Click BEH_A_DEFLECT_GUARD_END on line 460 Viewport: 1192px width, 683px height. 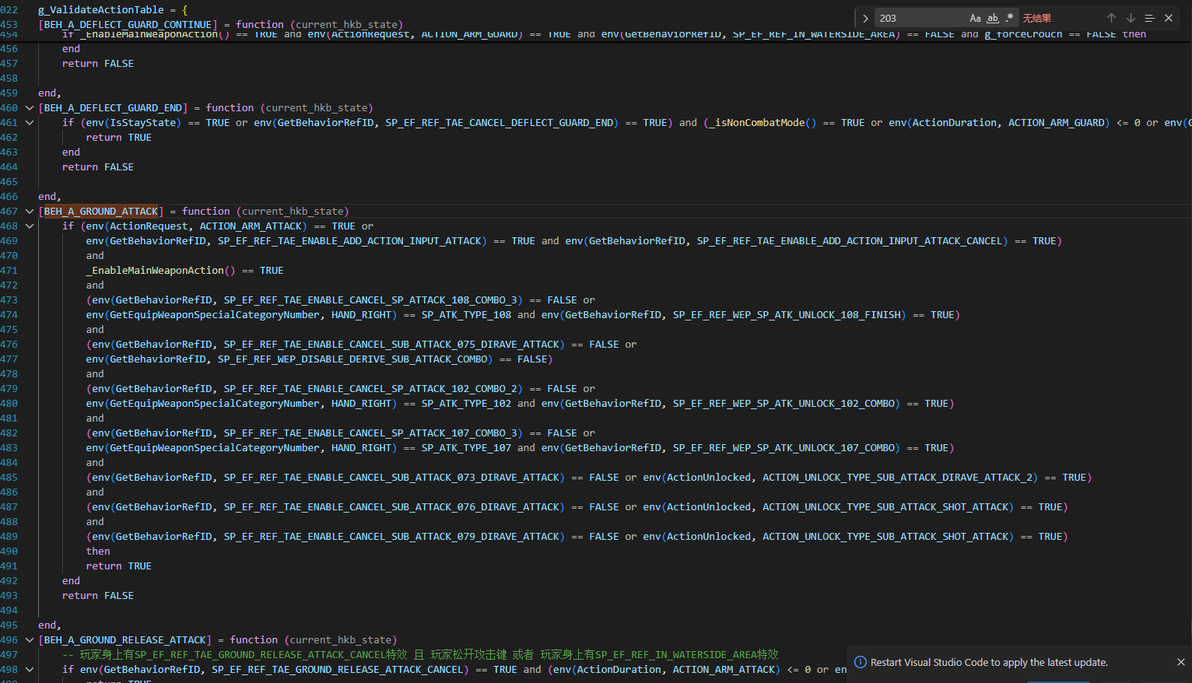[113, 108]
